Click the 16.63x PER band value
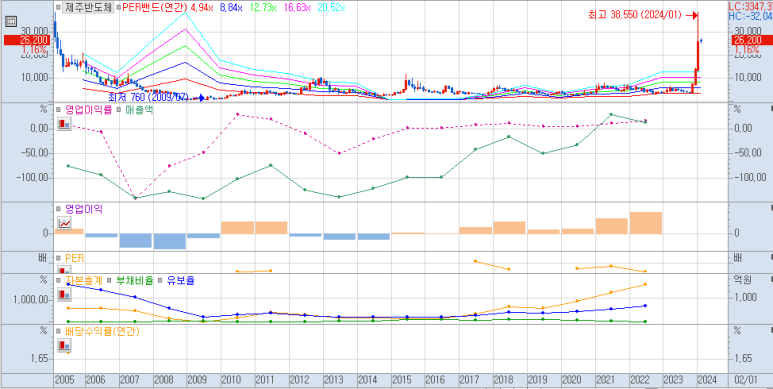 tap(297, 7)
